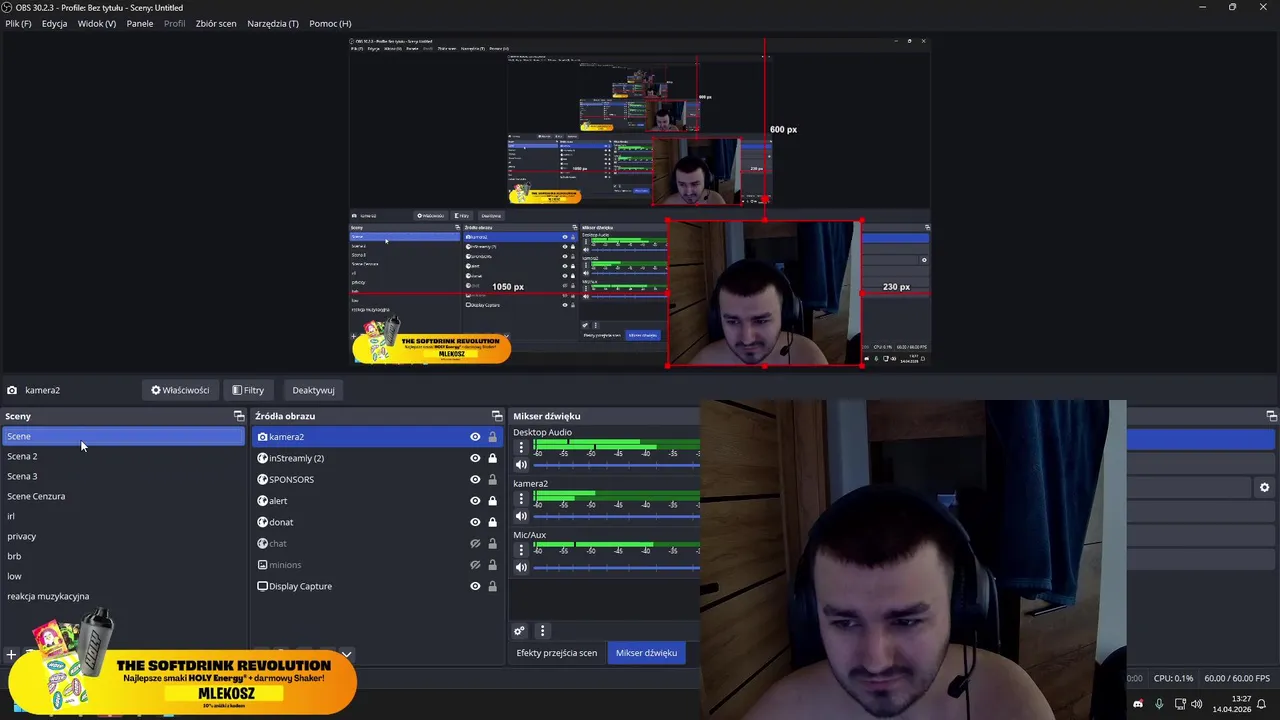Open the Desktop Audio three-dot menu

coord(521,447)
